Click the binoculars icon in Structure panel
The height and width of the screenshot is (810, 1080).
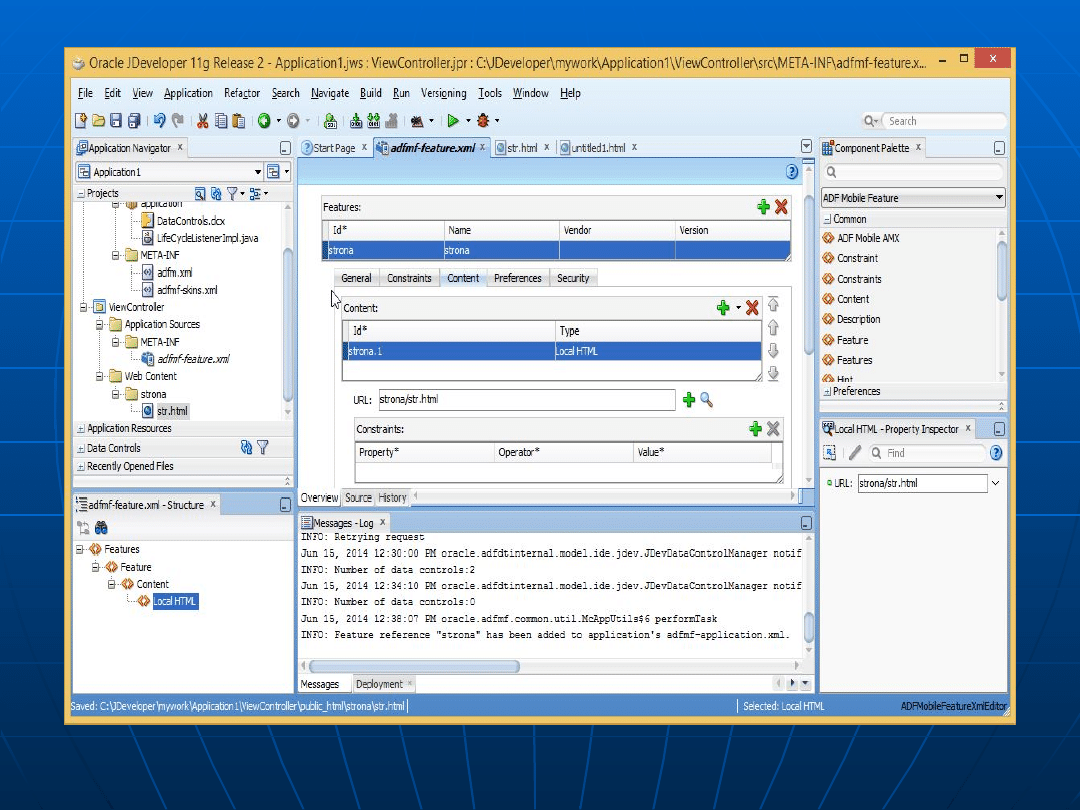point(101,528)
